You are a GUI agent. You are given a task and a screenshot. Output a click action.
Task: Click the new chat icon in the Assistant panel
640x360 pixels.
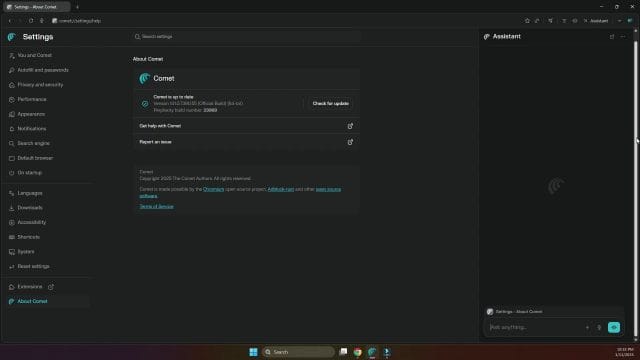point(611,37)
